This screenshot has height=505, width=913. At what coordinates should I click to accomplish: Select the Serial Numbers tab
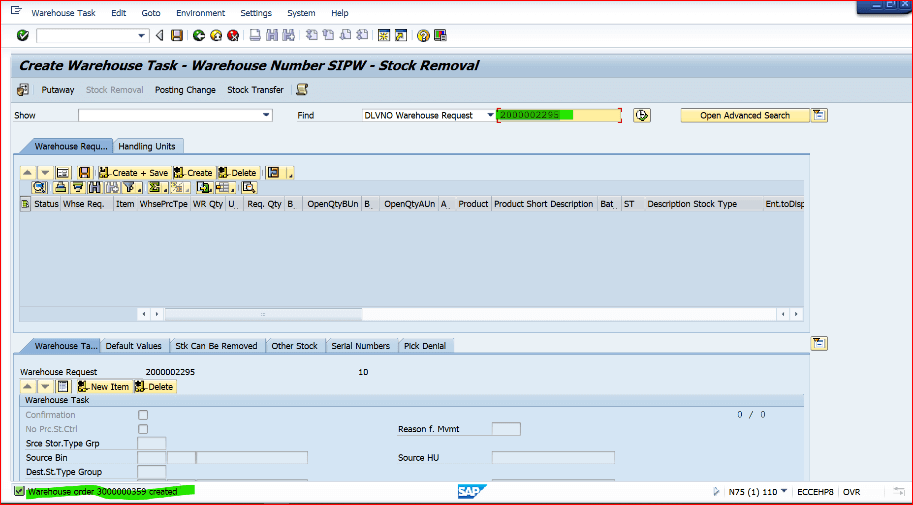pyautogui.click(x=360, y=345)
